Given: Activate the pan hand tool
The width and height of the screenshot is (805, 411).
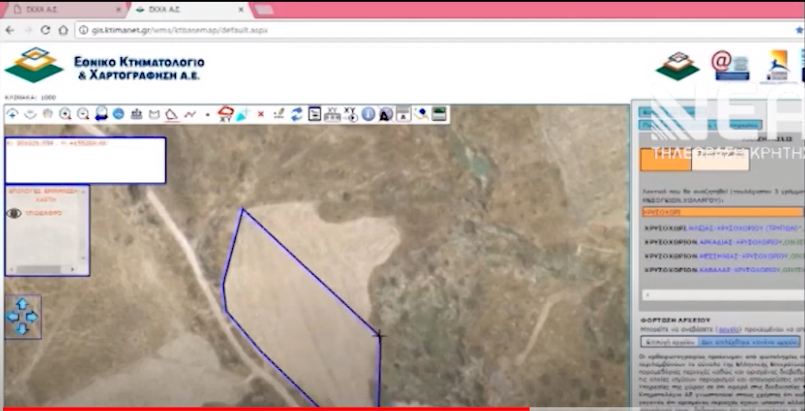Looking at the screenshot, I should 47,114.
